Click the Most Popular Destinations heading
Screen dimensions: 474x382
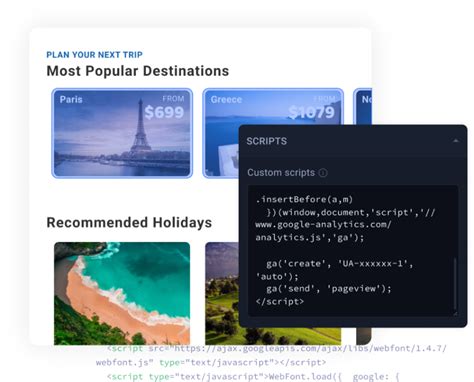pyautogui.click(x=138, y=71)
